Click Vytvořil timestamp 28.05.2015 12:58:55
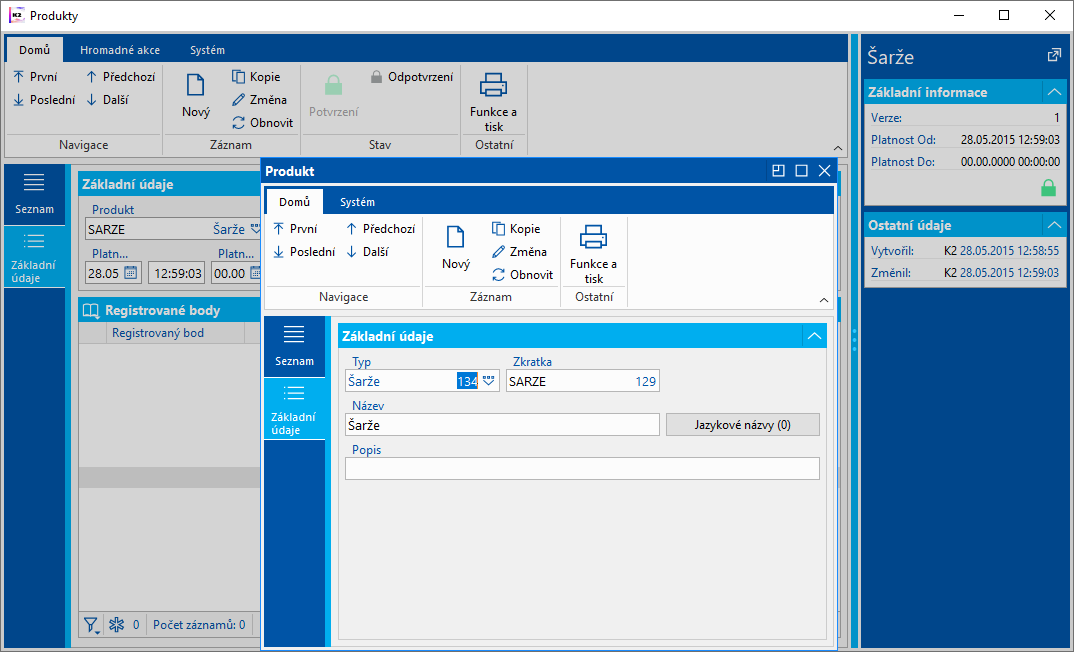The width and height of the screenshot is (1074, 652). pyautogui.click(x=1009, y=251)
